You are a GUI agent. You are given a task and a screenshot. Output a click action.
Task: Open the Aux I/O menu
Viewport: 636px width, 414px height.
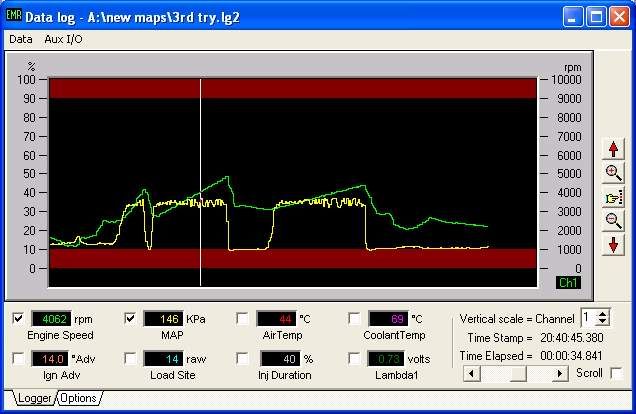point(62,39)
